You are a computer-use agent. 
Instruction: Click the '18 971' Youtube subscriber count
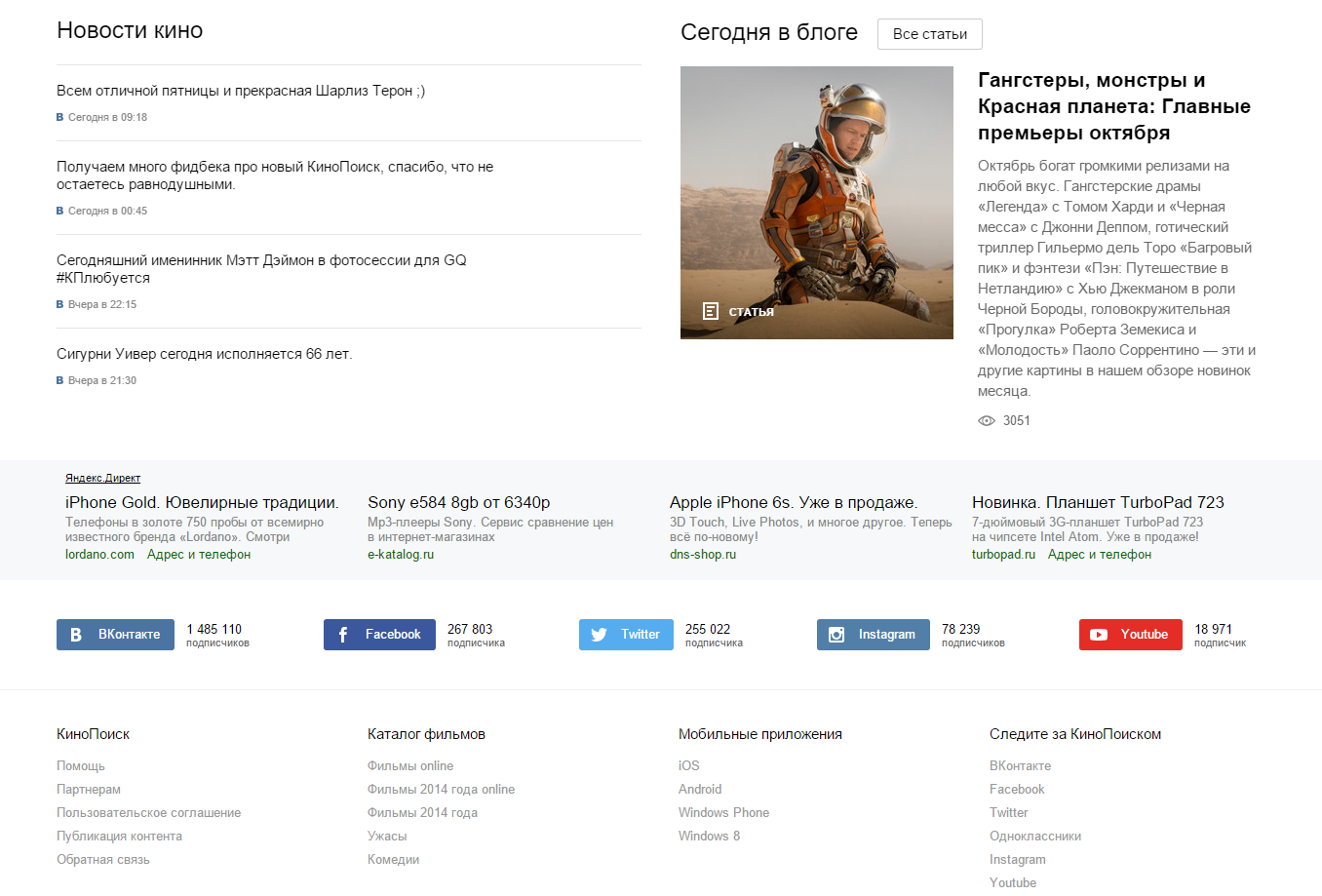(x=1214, y=630)
